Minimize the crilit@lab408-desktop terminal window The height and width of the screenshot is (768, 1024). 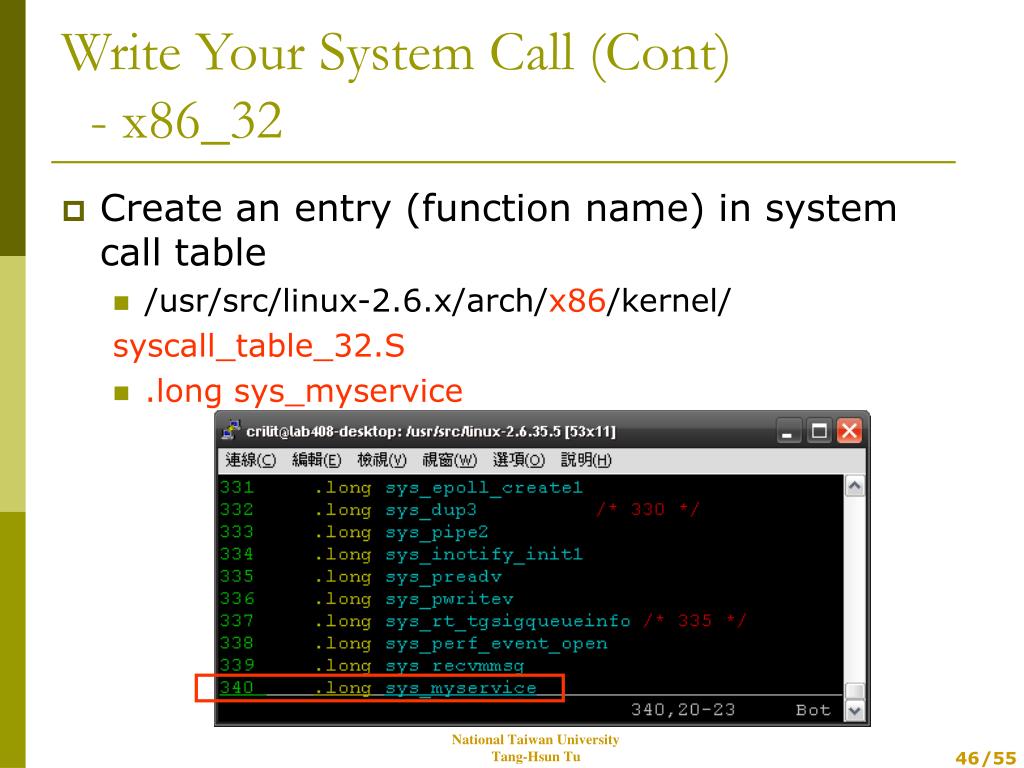(788, 431)
